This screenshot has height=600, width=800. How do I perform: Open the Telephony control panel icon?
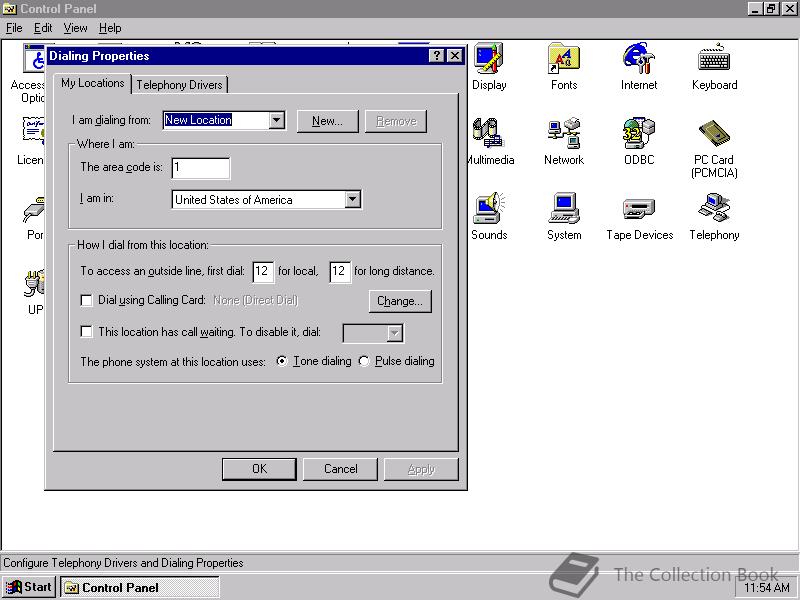tap(714, 216)
